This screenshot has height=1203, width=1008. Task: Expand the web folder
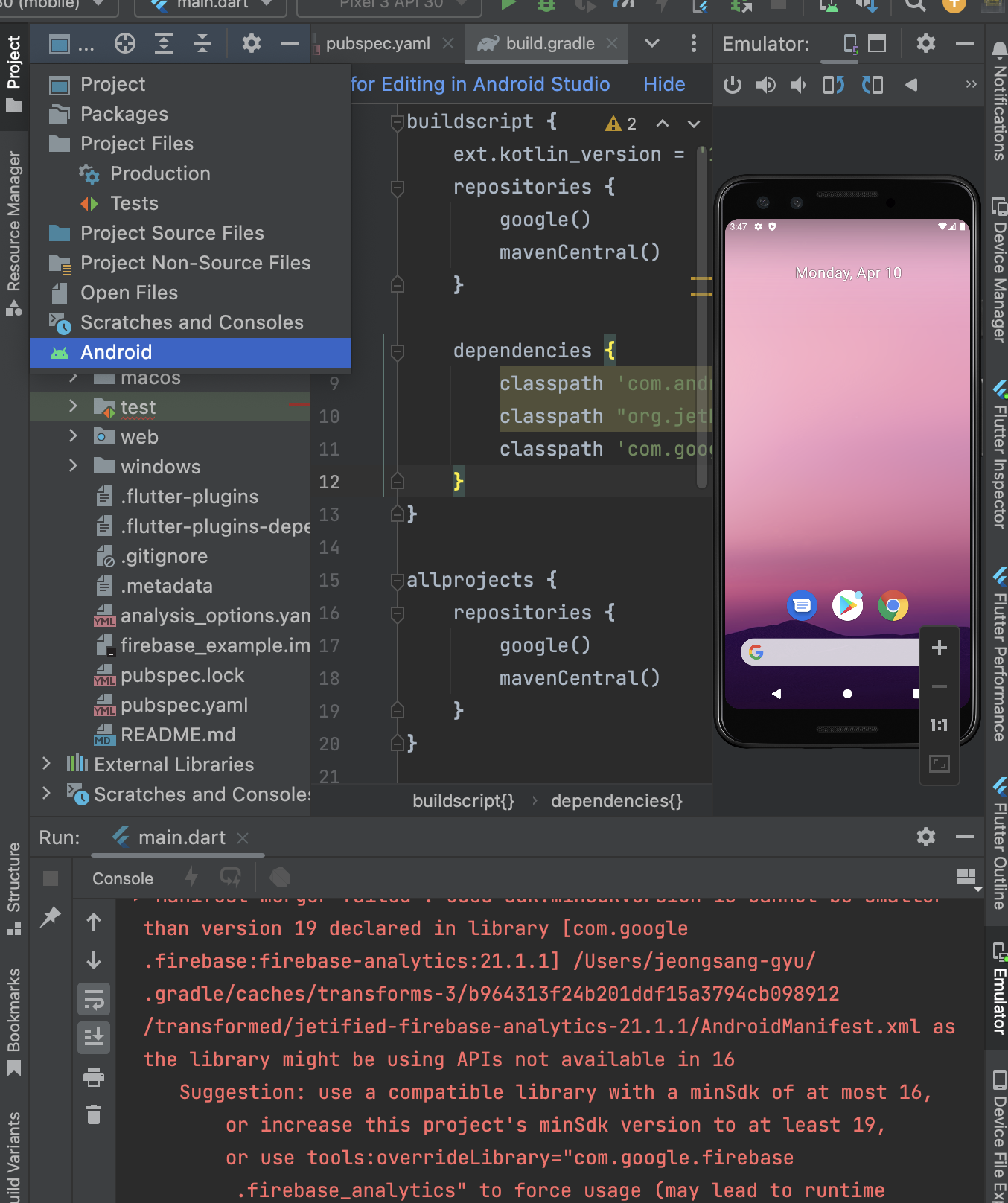point(73,436)
